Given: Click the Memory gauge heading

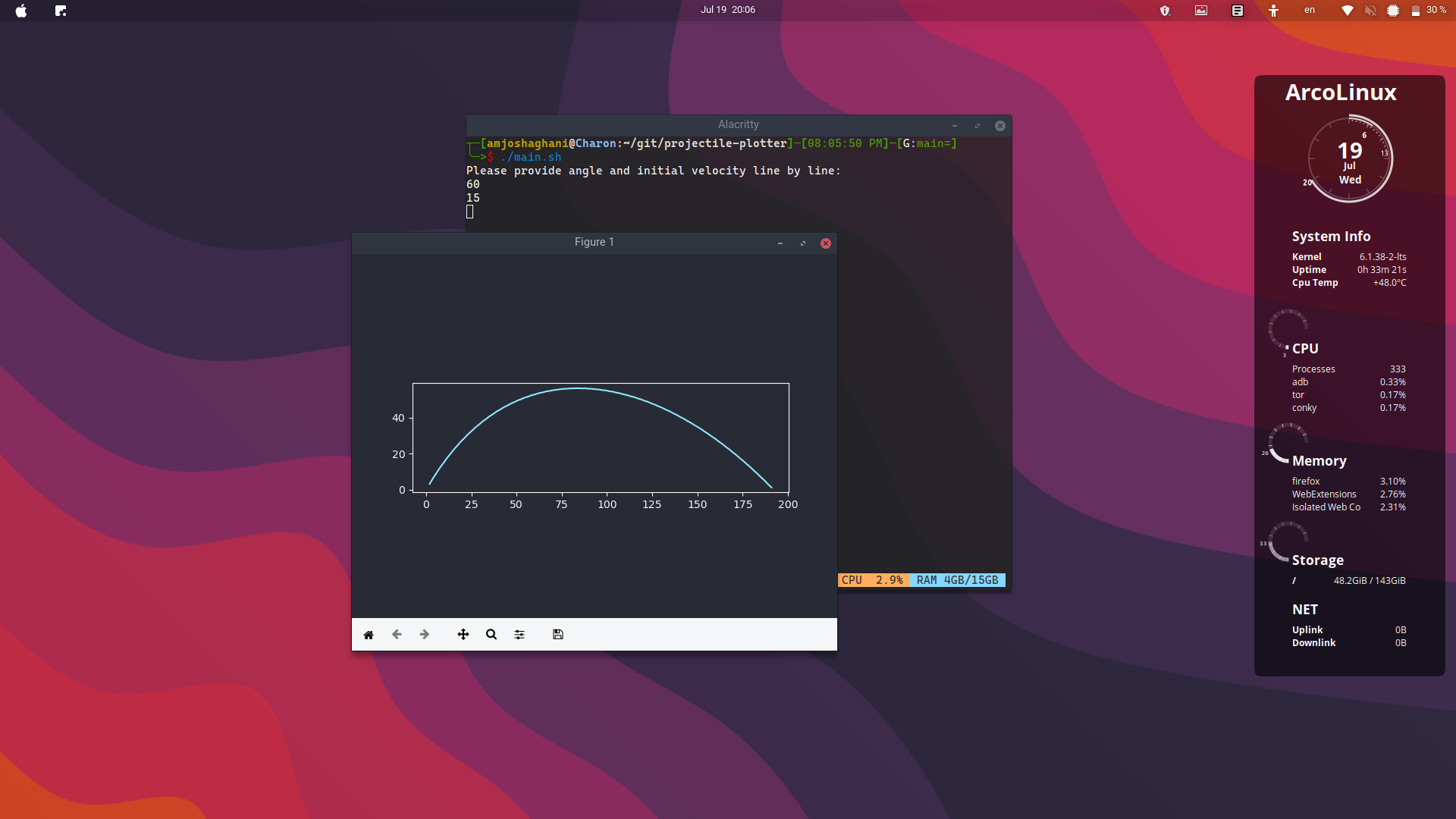Looking at the screenshot, I should point(1319,461).
